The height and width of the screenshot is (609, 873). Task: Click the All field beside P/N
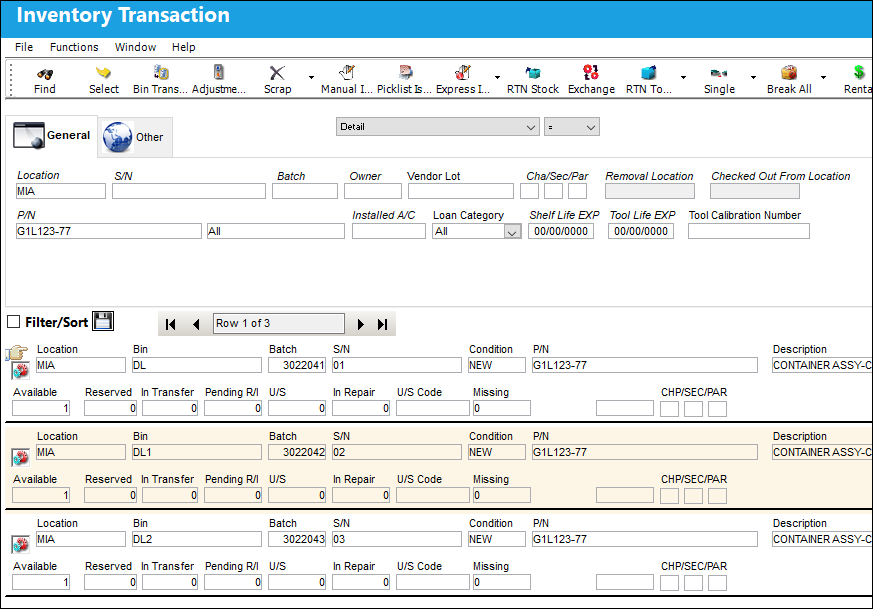coord(276,231)
